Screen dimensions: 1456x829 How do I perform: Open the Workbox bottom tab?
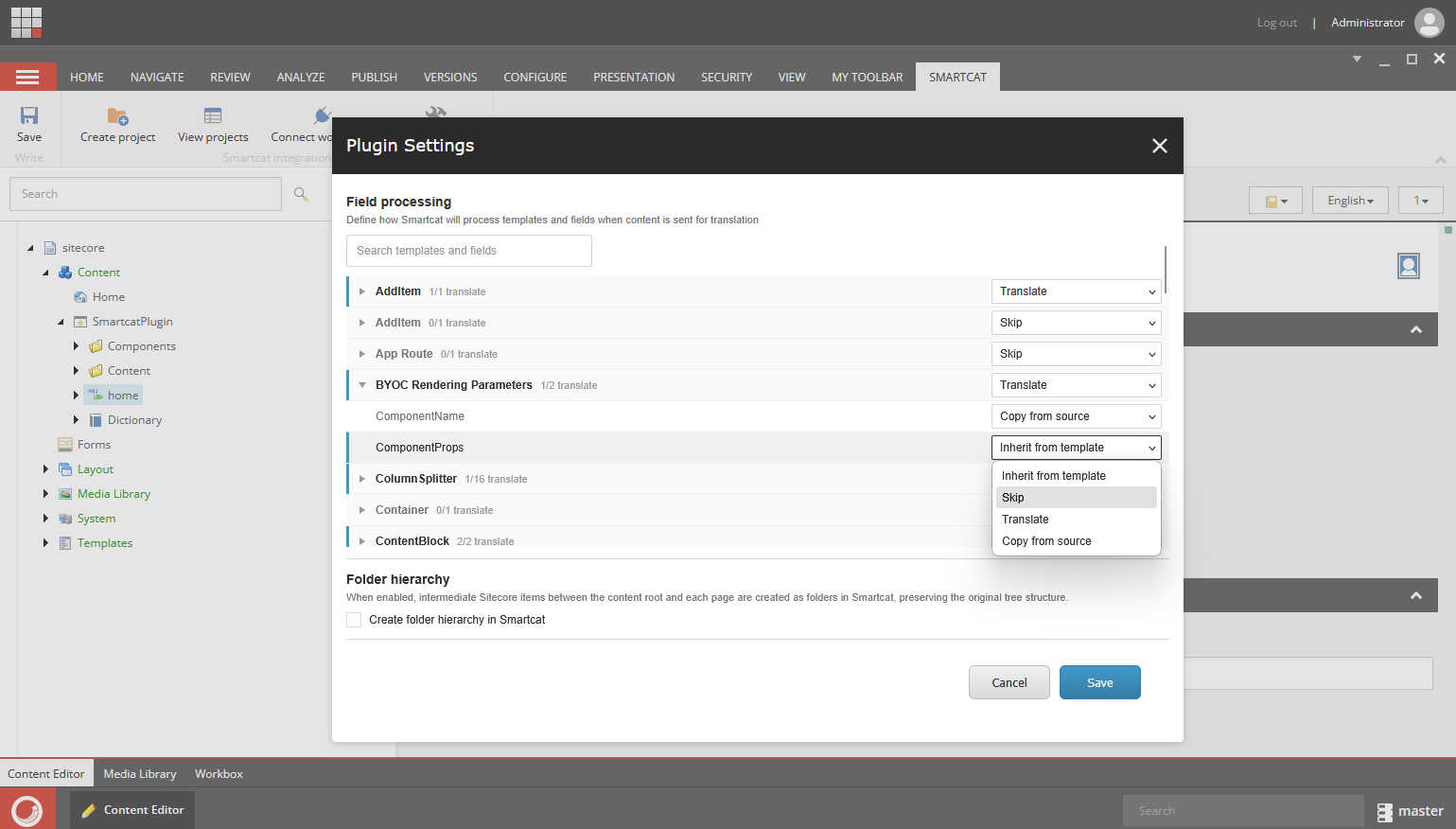coord(219,774)
